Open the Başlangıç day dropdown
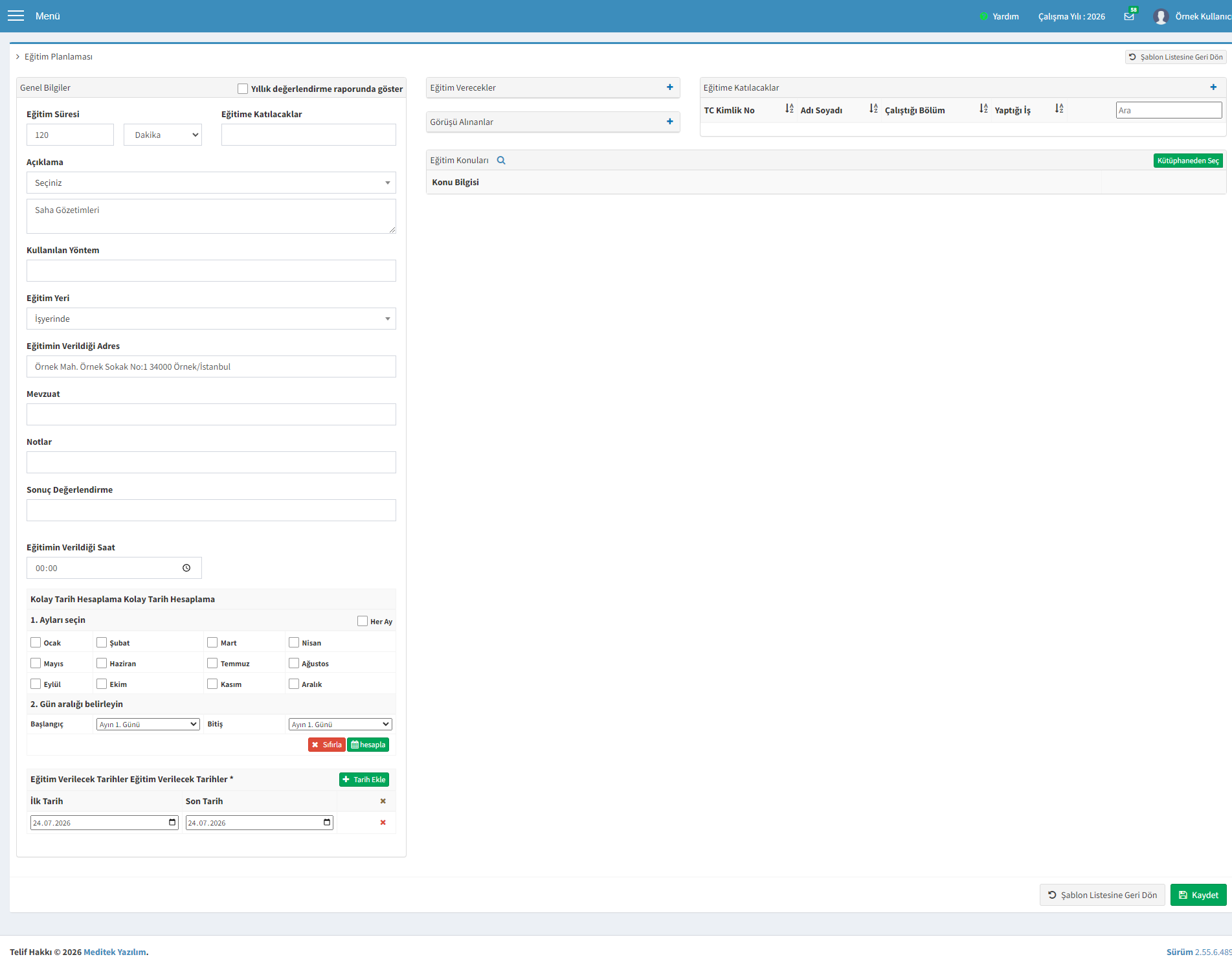 pos(148,725)
